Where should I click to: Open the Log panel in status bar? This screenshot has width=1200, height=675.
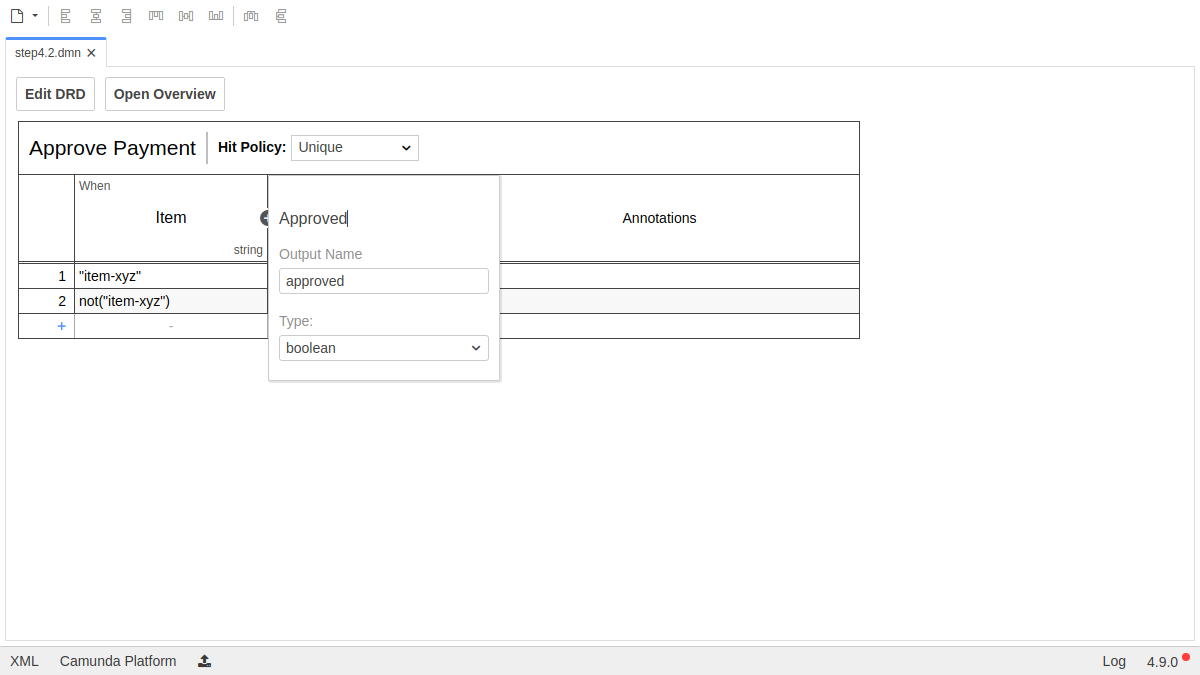(1113, 661)
